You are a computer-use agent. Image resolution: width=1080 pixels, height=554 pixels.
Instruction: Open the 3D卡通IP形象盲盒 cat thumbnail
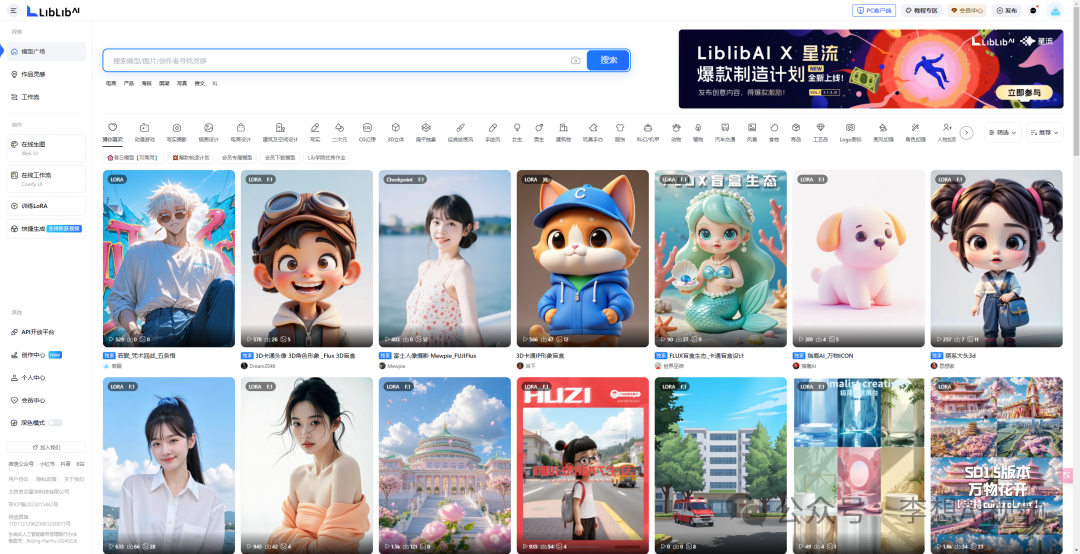[583, 258]
